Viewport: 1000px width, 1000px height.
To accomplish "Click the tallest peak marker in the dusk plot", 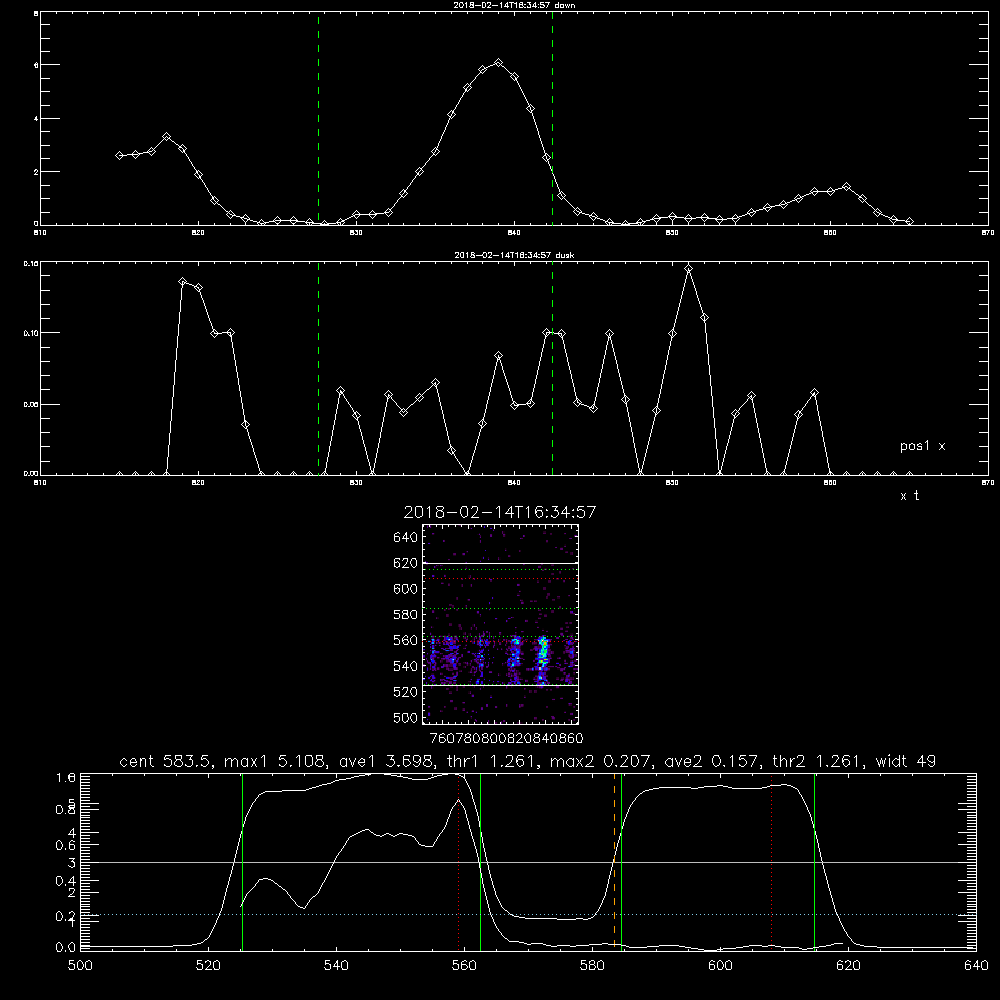I will click(688, 269).
